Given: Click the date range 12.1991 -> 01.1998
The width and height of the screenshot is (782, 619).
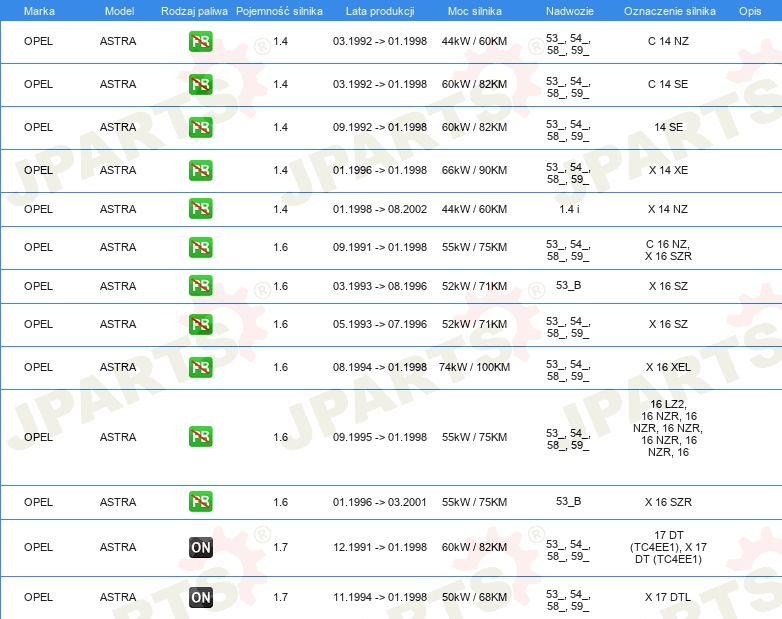Looking at the screenshot, I should point(380,547).
